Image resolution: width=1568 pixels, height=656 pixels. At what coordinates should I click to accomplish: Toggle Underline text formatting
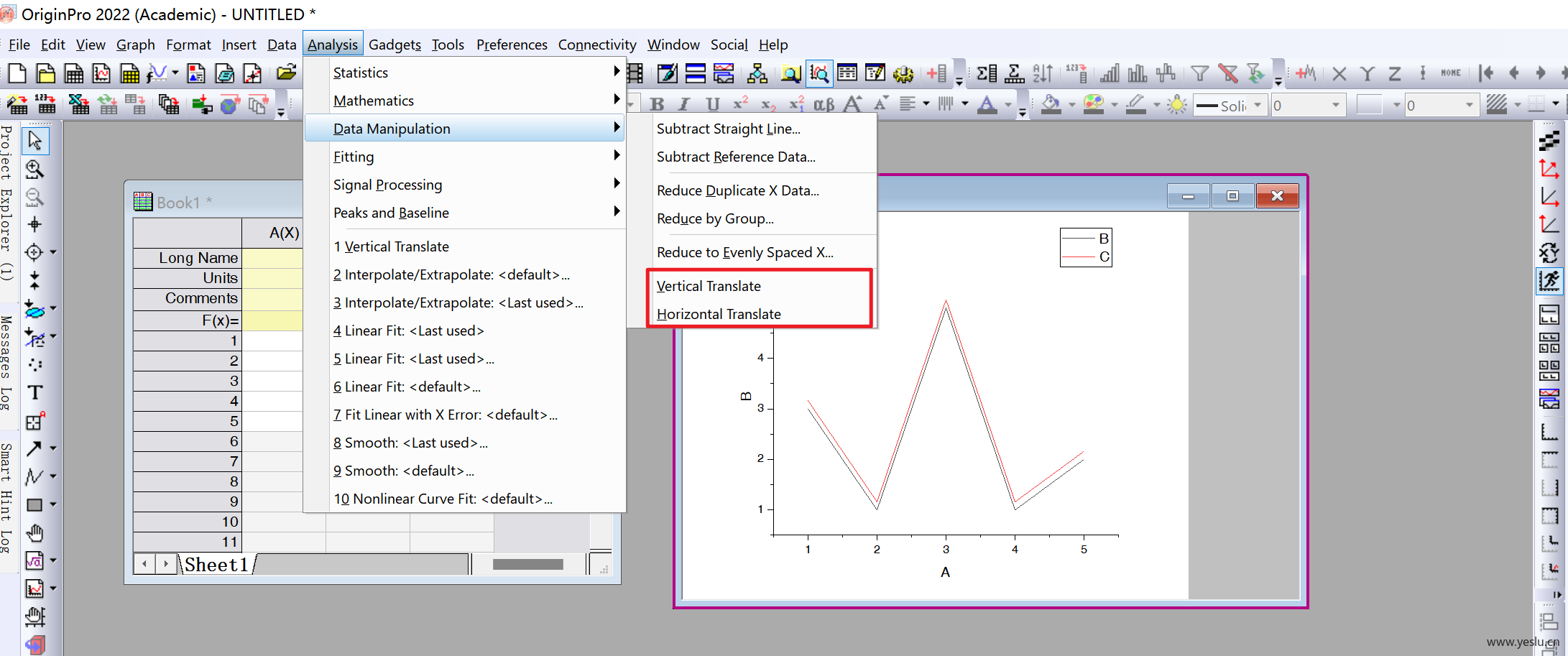click(x=713, y=105)
